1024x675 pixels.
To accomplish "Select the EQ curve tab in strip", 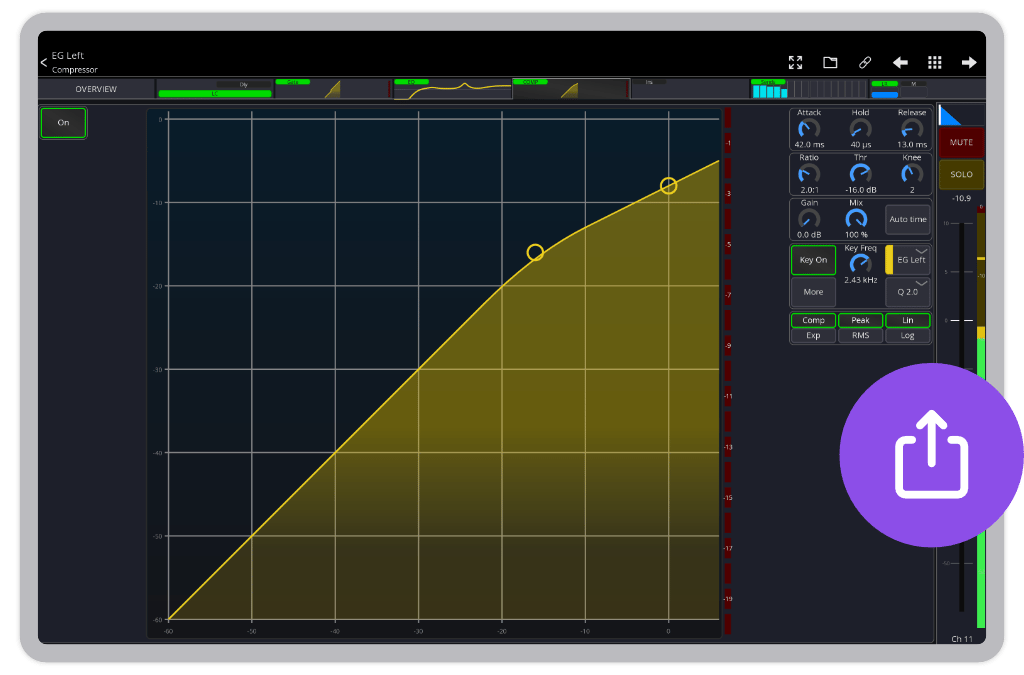I will 451,90.
